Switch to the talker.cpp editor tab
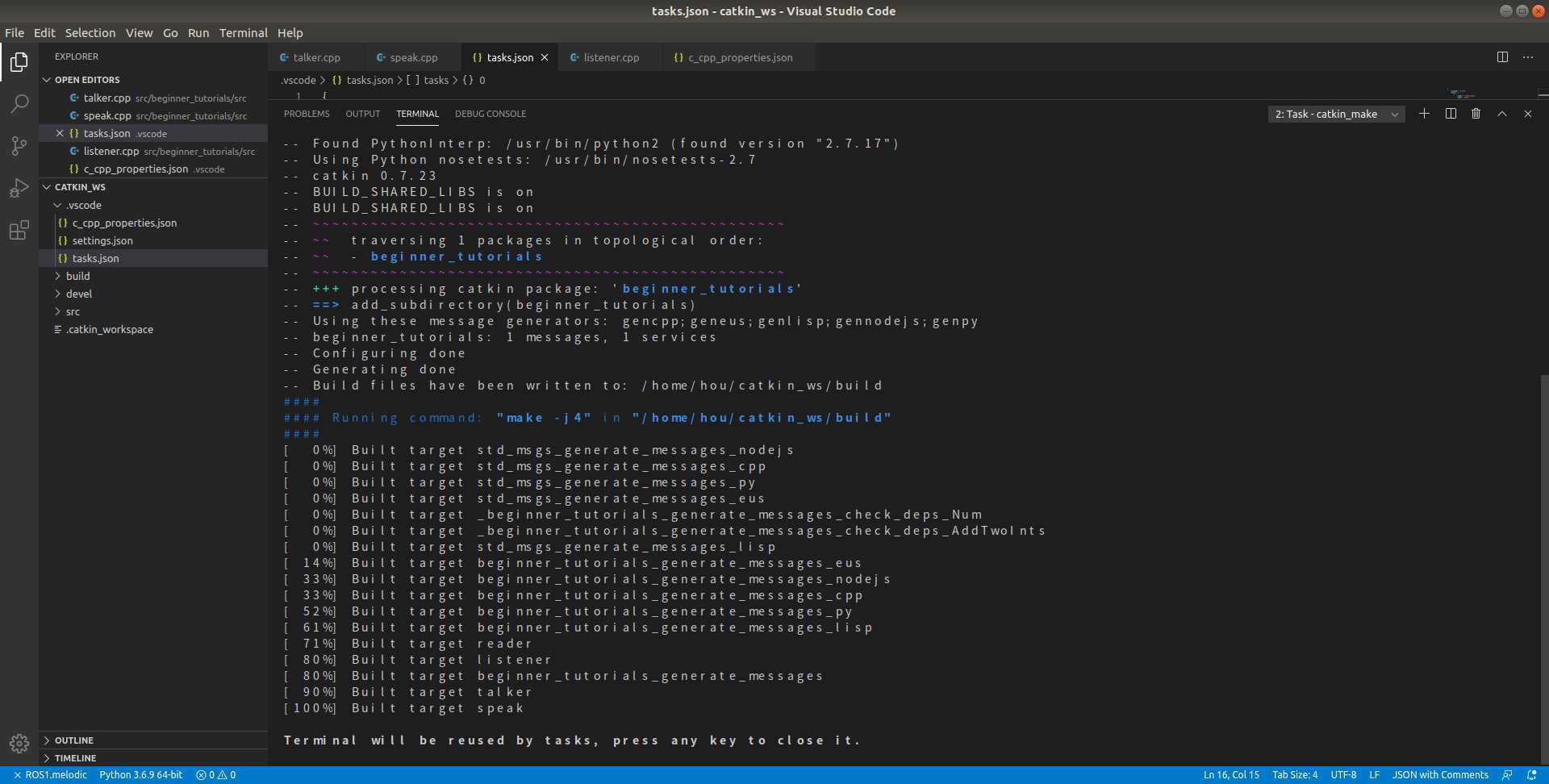This screenshot has height=784, width=1549. (316, 57)
